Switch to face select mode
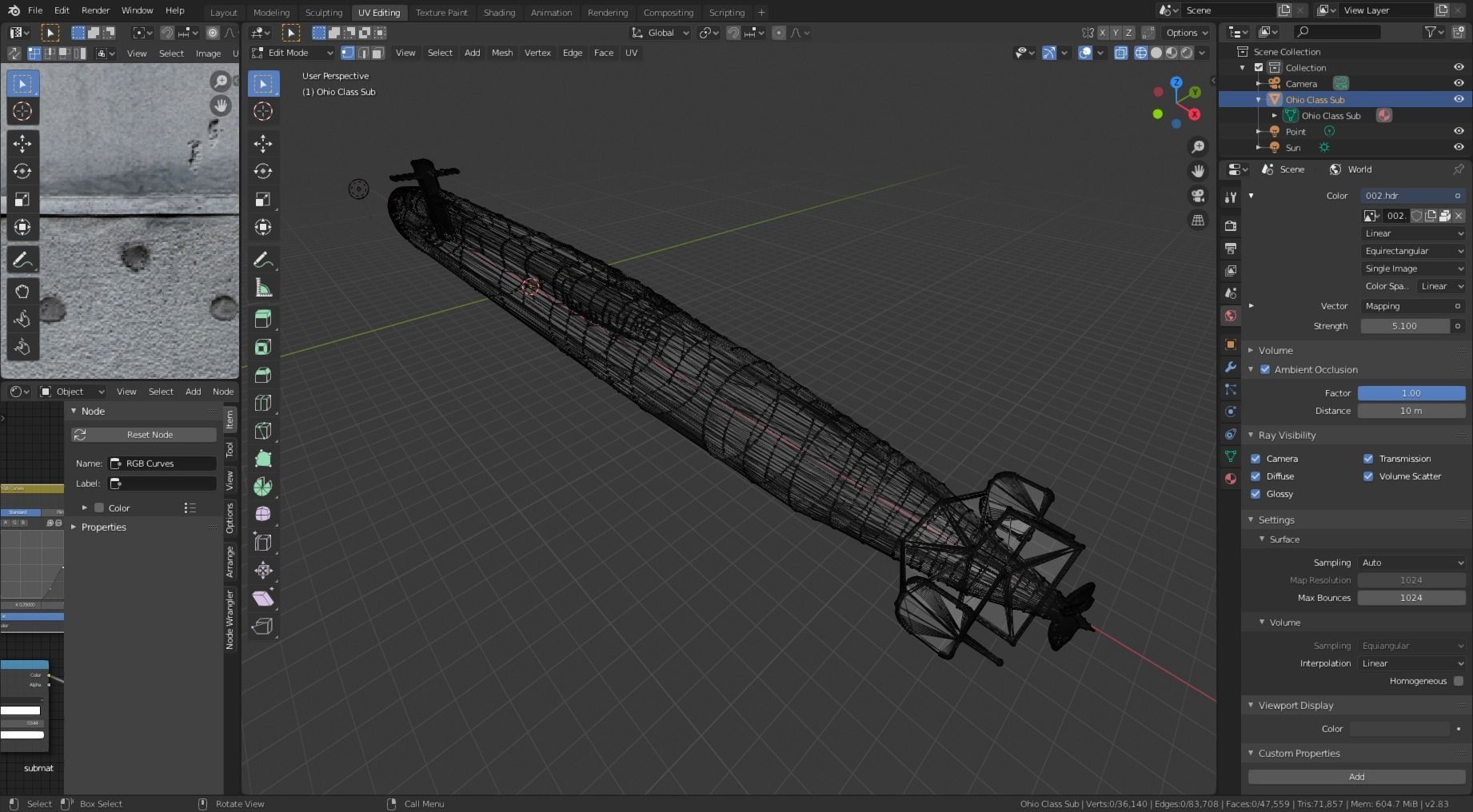 tap(377, 53)
